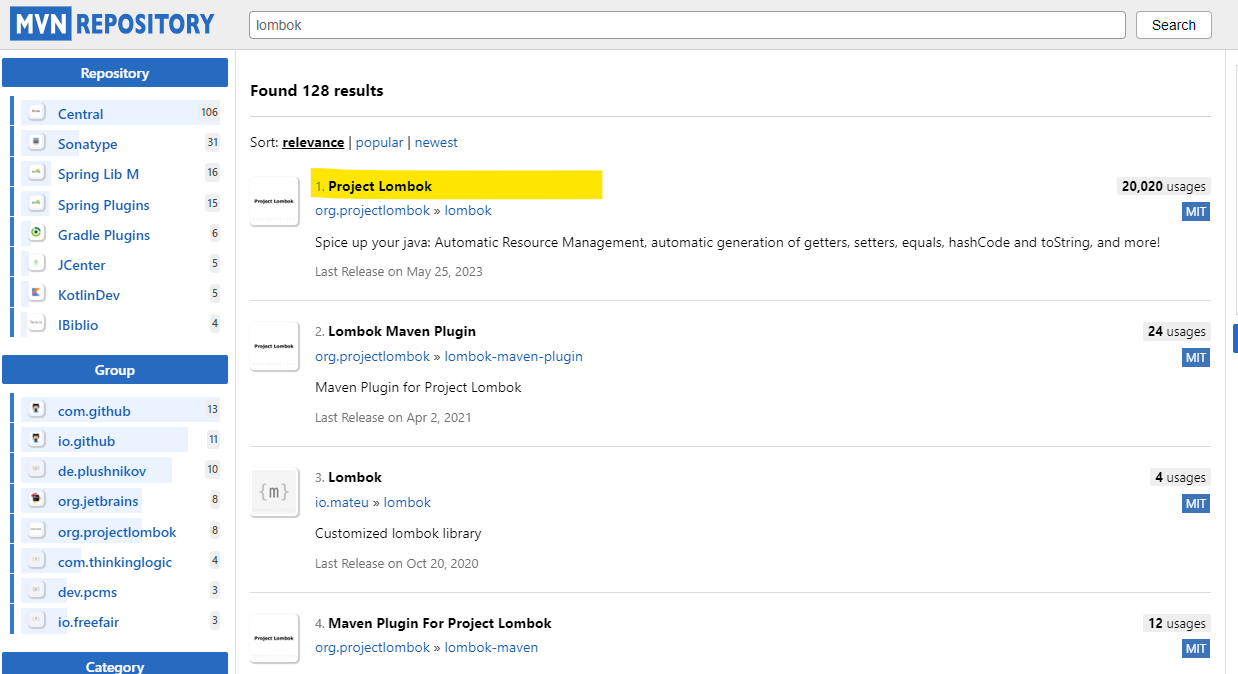Viewport: 1238px width, 674px height.
Task: Open the Lombok Maven Plugin title
Action: coord(402,331)
